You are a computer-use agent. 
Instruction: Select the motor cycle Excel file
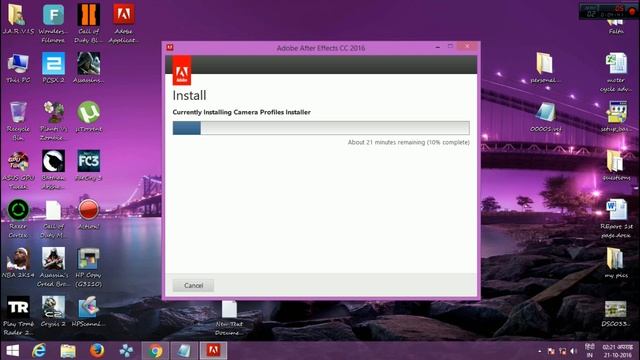(x=616, y=72)
